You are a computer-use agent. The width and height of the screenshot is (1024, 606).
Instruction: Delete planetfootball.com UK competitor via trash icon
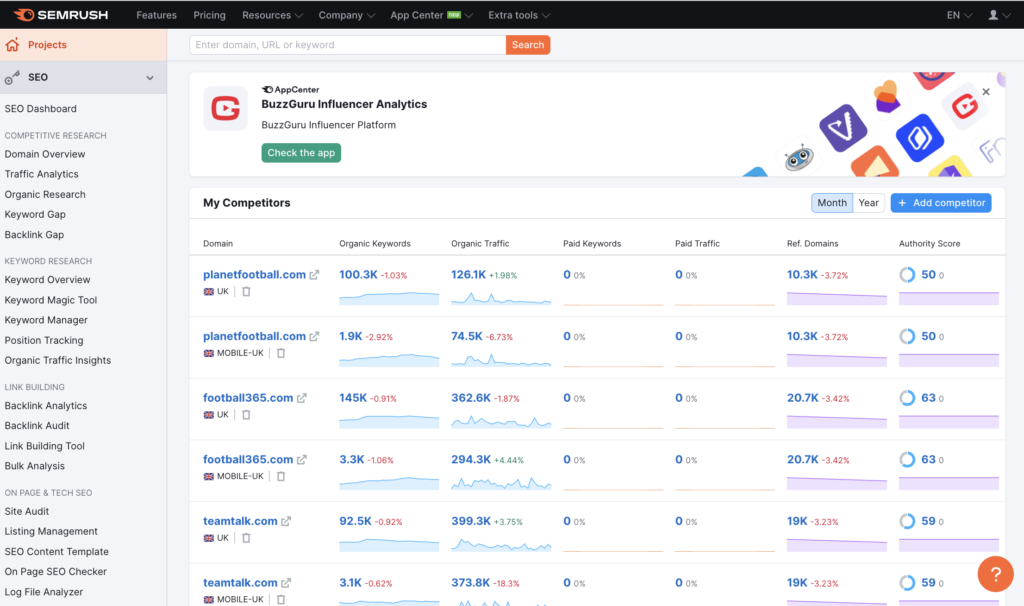coord(246,291)
